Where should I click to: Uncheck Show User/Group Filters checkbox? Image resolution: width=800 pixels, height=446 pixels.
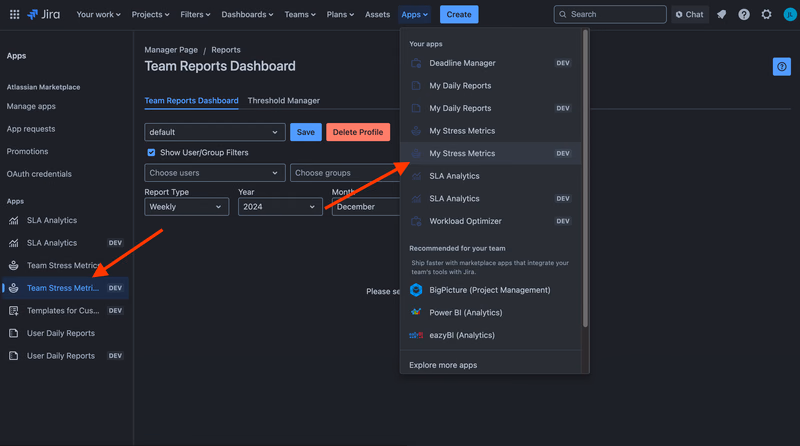click(x=151, y=153)
